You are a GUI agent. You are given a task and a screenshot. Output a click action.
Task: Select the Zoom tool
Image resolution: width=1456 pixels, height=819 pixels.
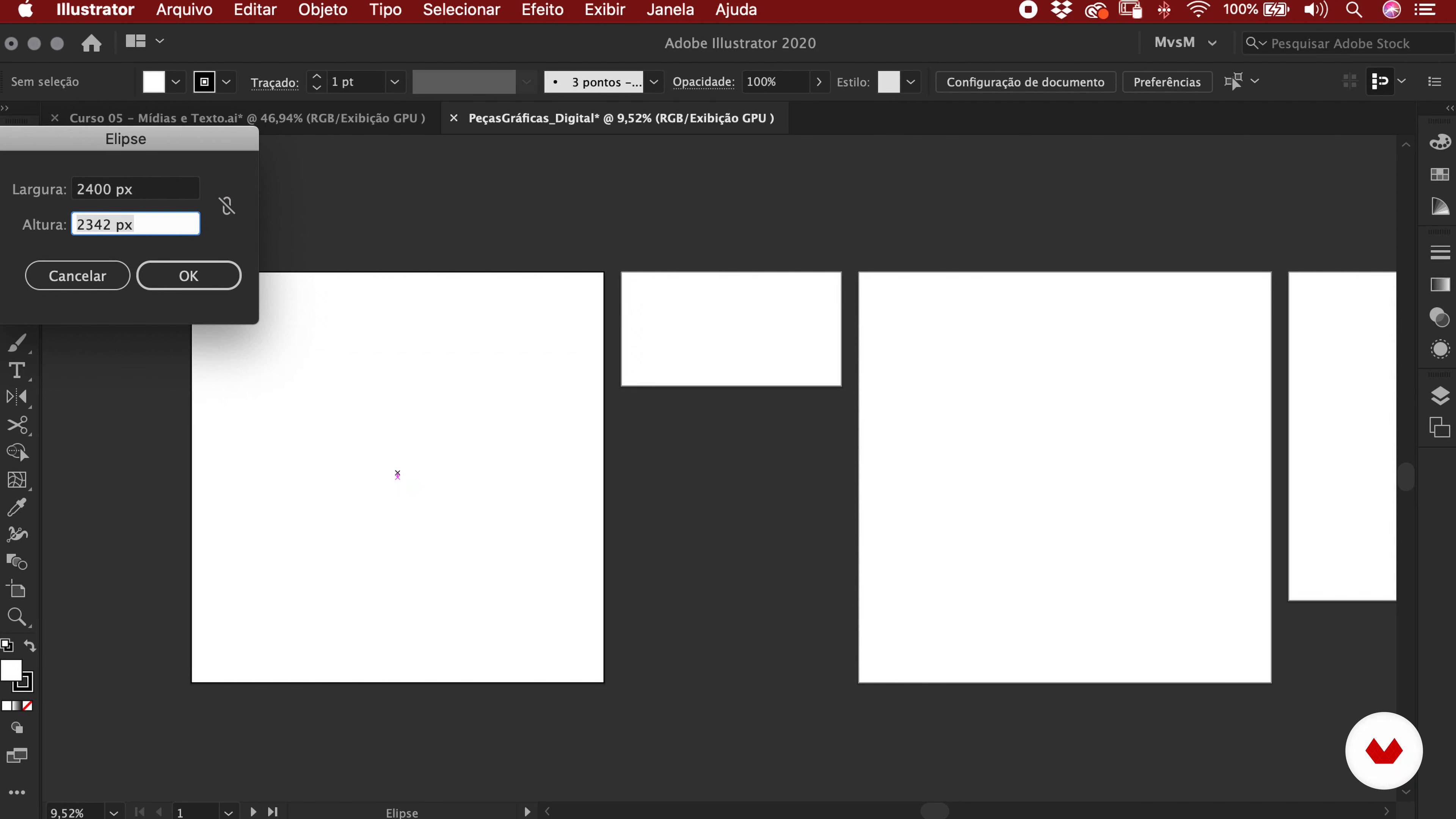coord(17,617)
